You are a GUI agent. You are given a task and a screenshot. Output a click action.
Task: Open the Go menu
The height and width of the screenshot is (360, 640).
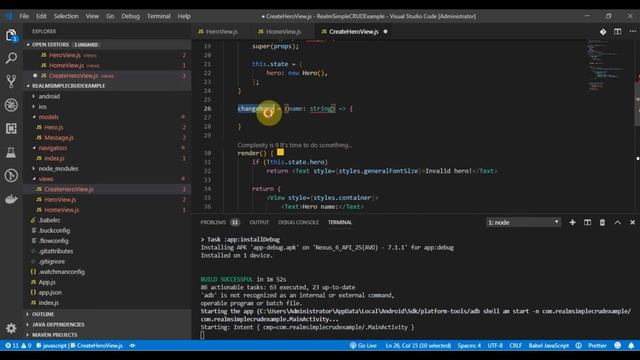(x=110, y=16)
